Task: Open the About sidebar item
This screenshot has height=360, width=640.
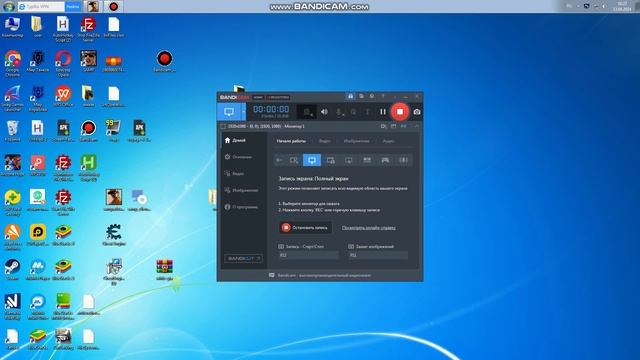Action: [x=241, y=207]
